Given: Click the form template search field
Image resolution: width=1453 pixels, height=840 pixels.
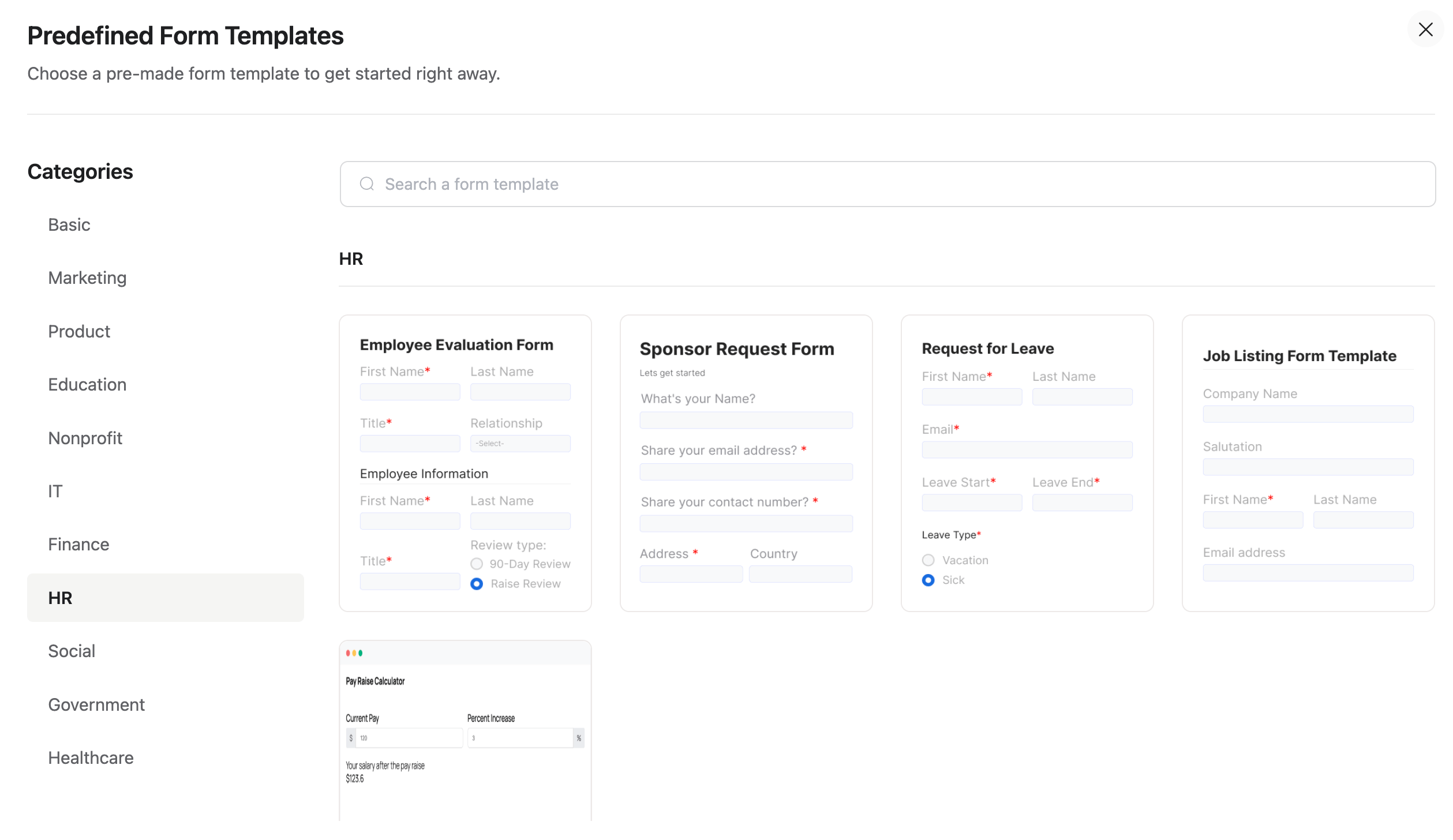Looking at the screenshot, I should (x=692, y=183).
